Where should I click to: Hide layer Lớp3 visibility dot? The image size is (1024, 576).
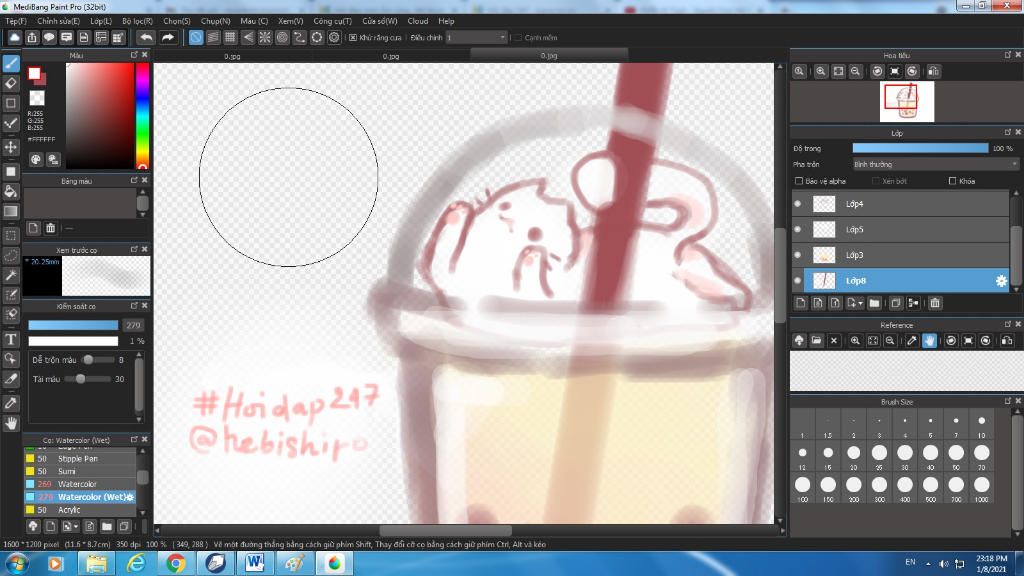pos(798,255)
